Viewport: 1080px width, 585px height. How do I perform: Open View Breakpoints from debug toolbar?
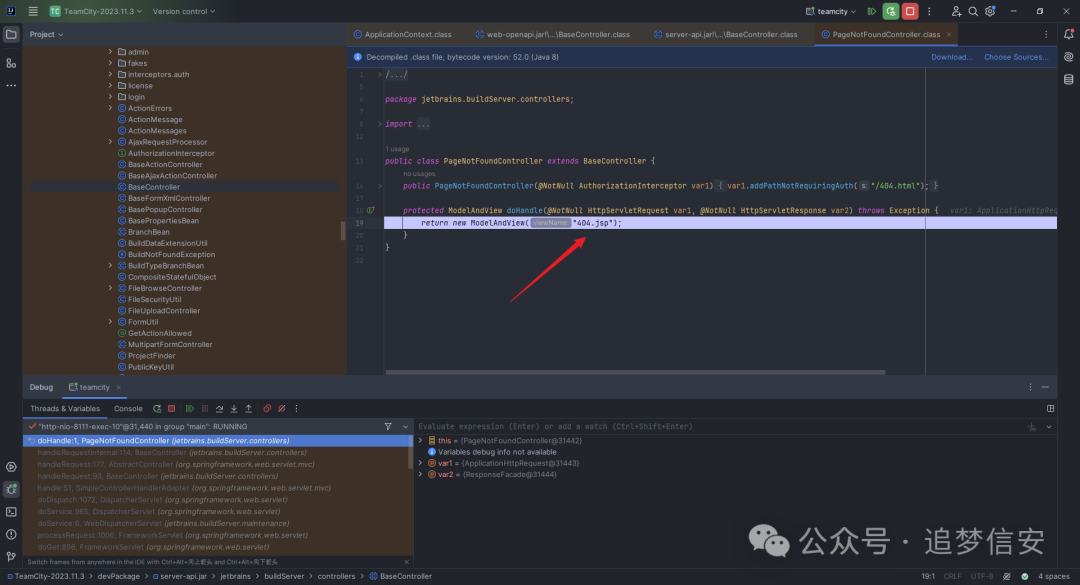[x=267, y=408]
